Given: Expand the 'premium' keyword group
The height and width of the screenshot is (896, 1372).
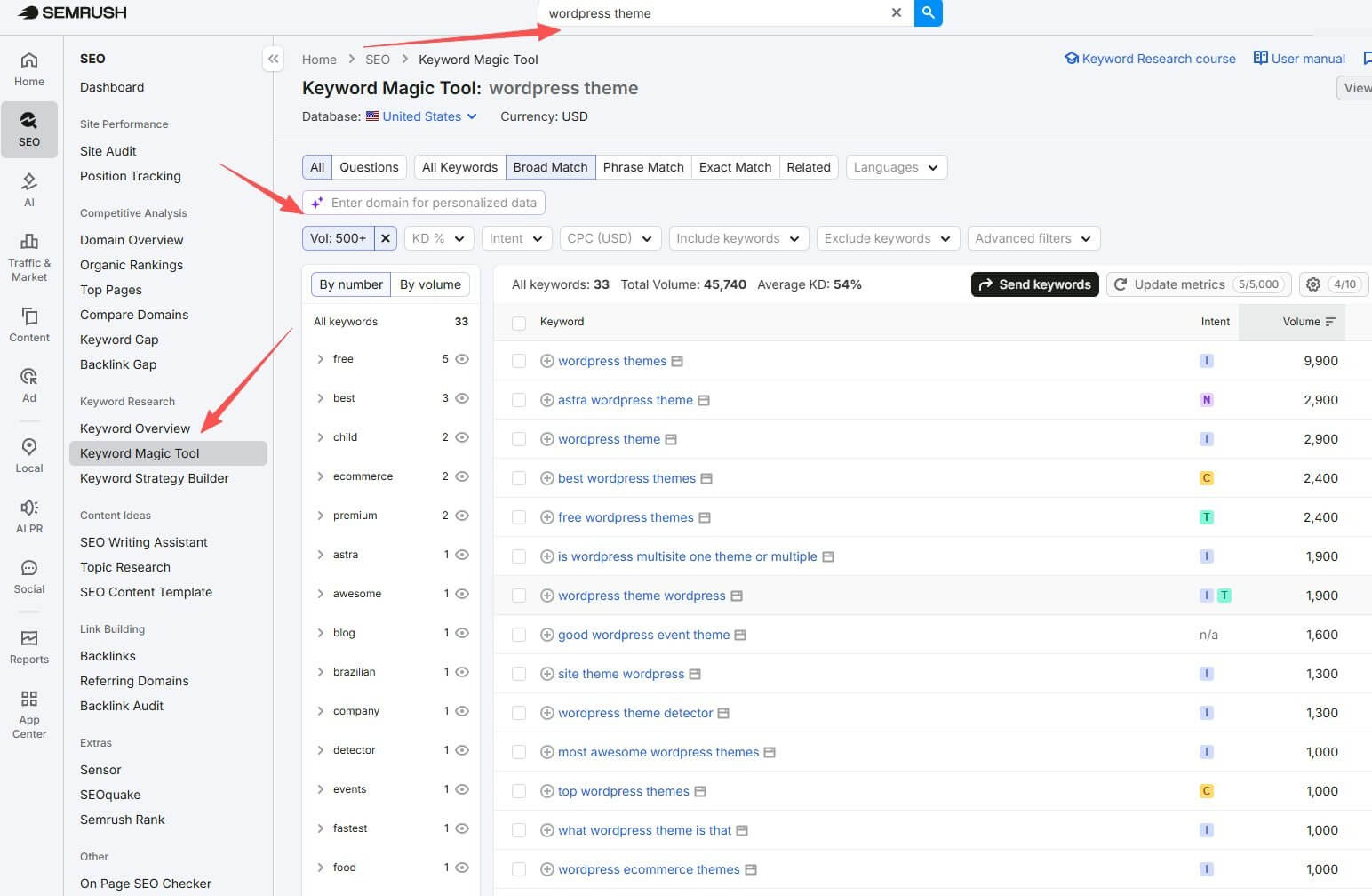Looking at the screenshot, I should pyautogui.click(x=321, y=516).
